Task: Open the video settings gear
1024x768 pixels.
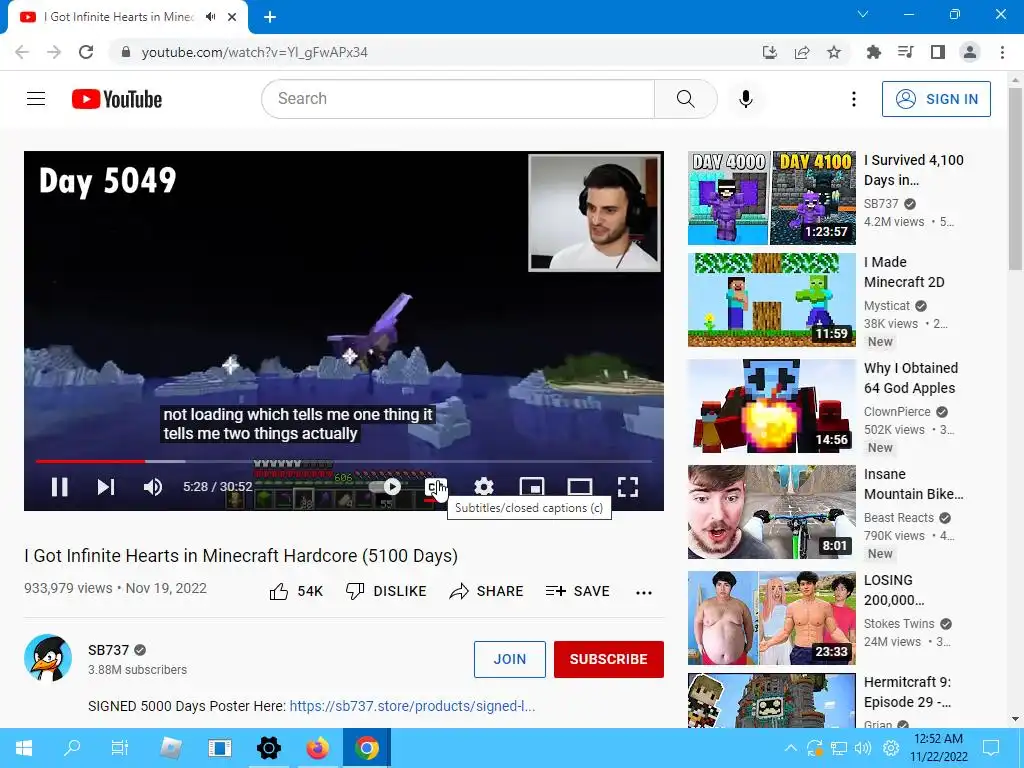Action: pos(483,487)
